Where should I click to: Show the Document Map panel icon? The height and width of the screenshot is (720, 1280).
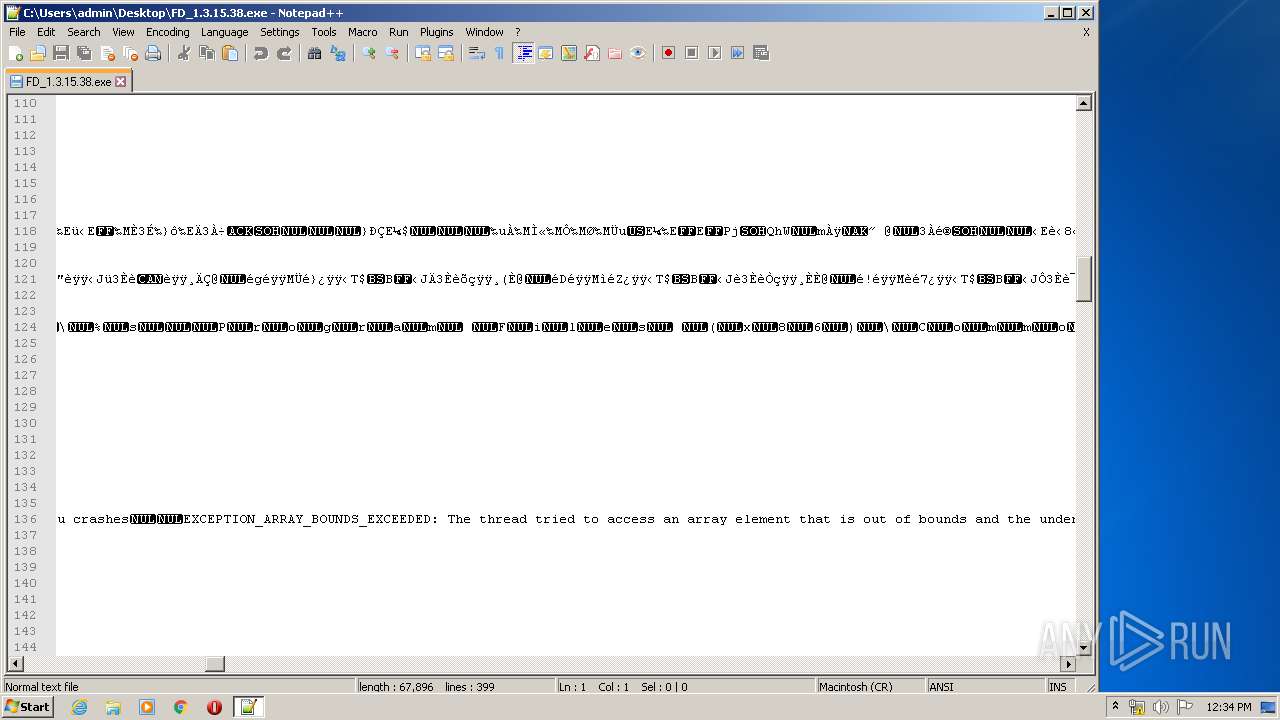[569, 53]
